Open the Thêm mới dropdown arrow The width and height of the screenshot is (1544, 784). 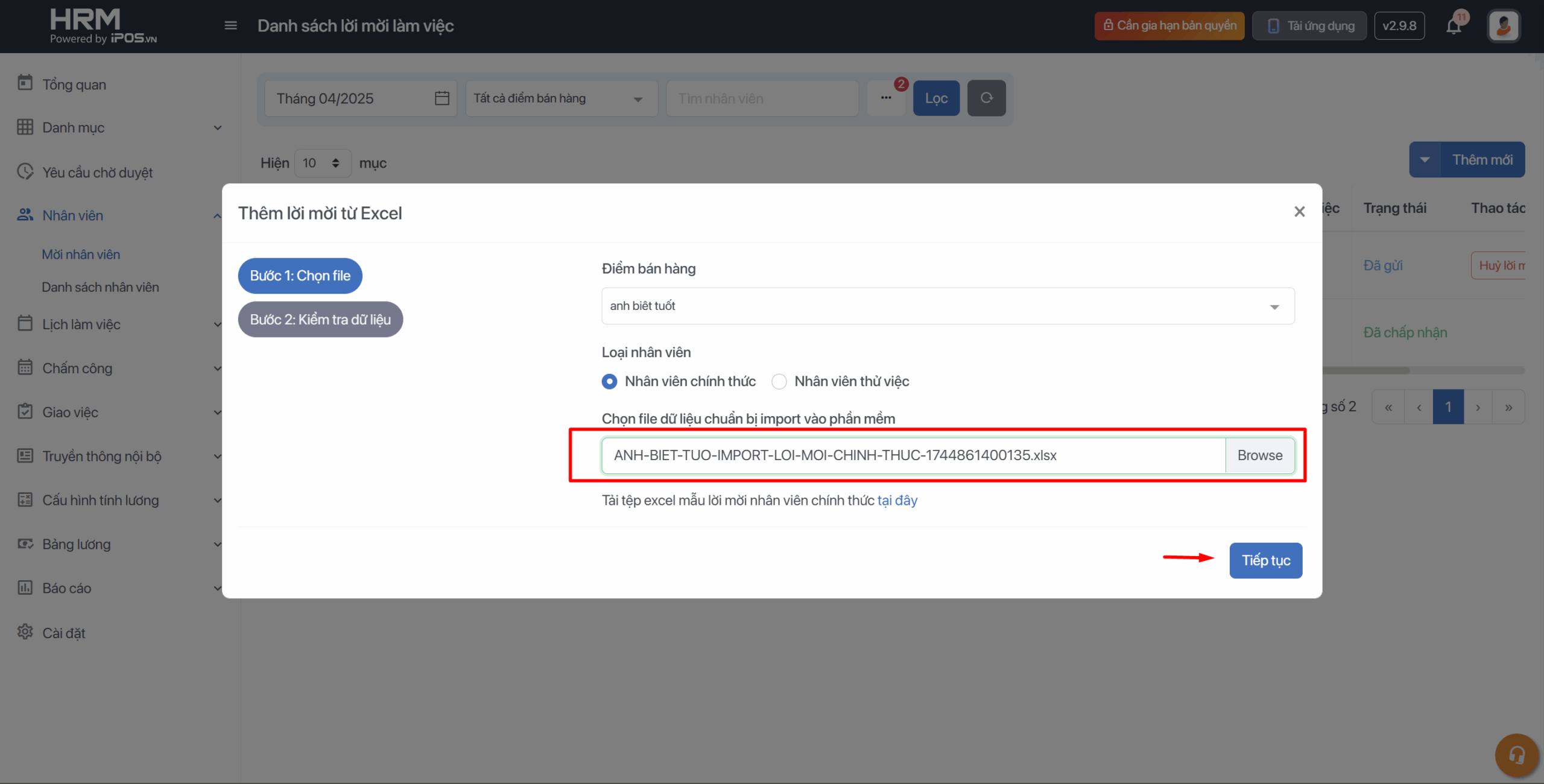[1425, 160]
